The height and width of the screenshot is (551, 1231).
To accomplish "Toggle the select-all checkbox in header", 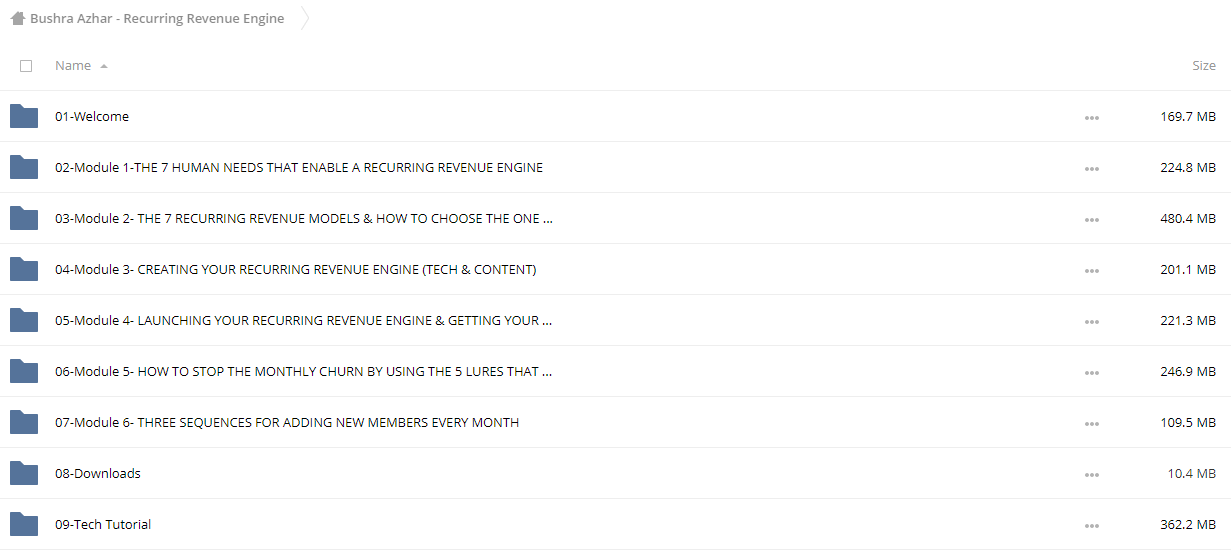I will (x=26, y=66).
